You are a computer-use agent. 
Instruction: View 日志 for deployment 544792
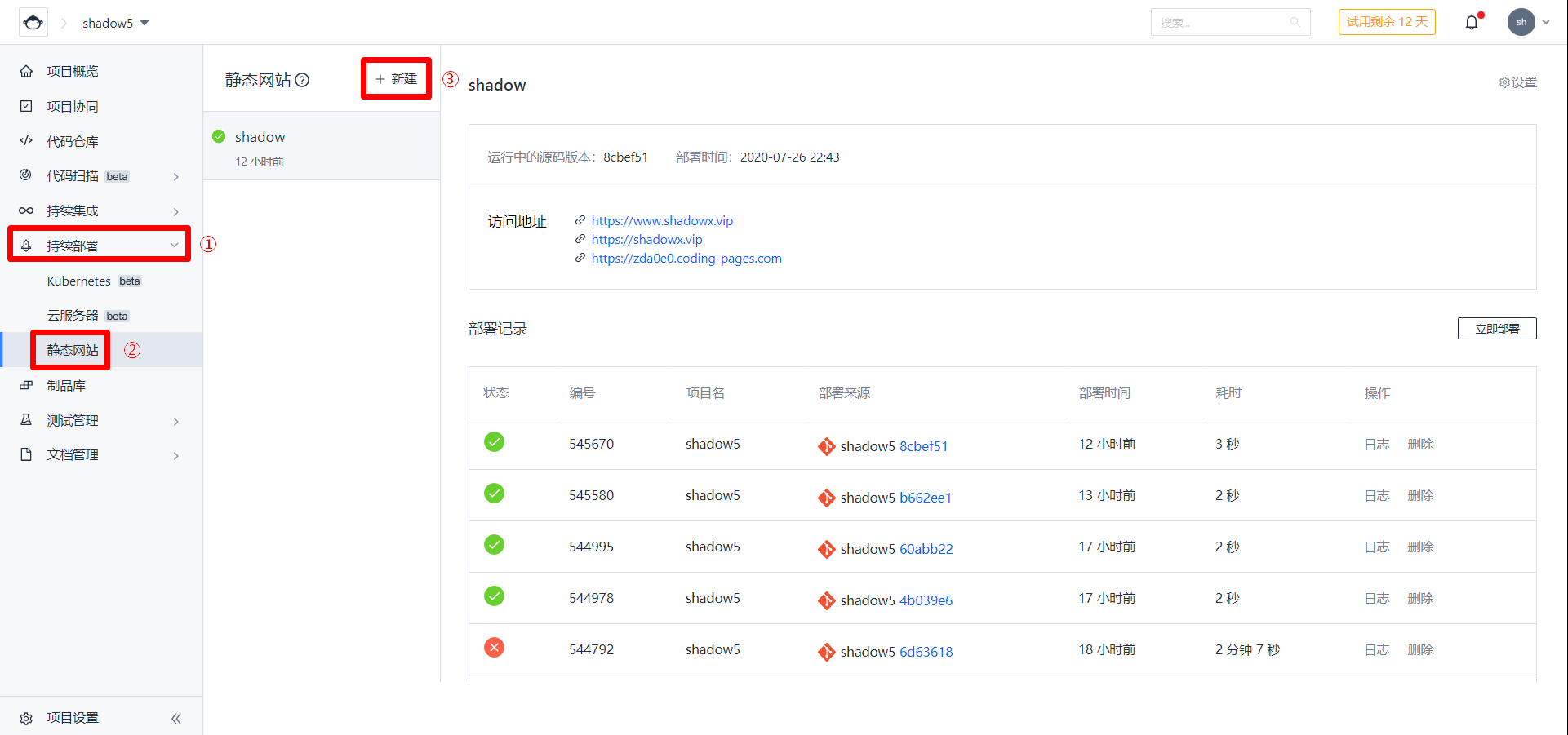[1377, 649]
